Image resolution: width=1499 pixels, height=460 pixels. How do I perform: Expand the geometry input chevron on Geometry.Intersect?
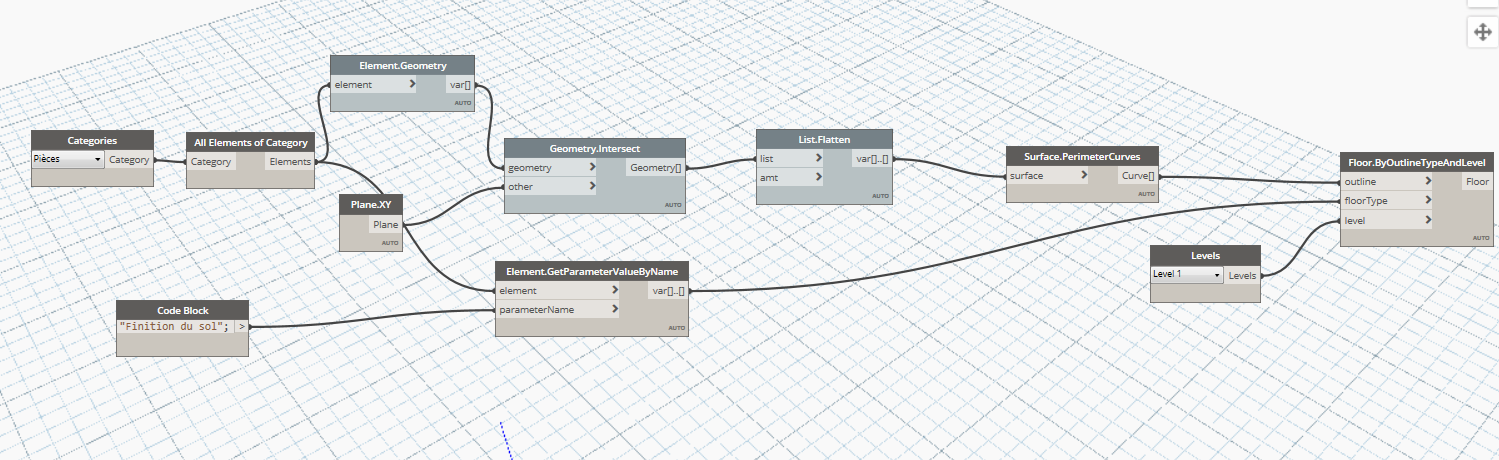click(592, 168)
